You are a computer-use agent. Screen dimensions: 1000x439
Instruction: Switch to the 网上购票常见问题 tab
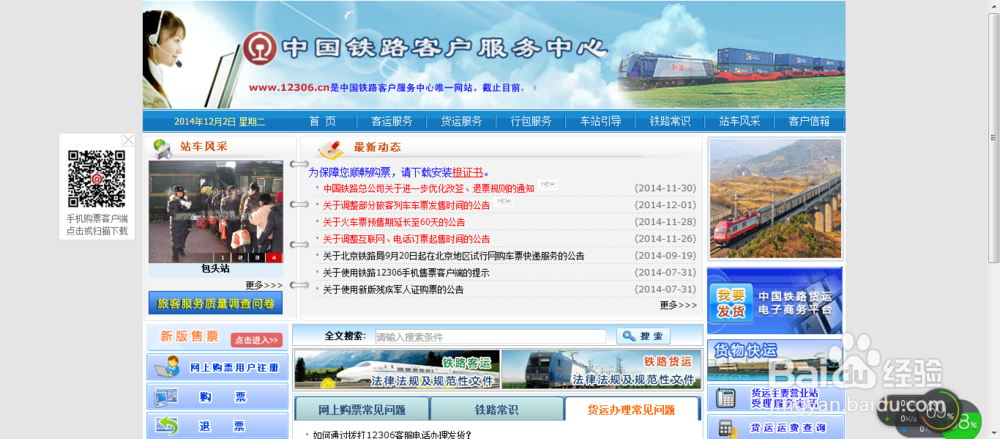[x=362, y=410]
